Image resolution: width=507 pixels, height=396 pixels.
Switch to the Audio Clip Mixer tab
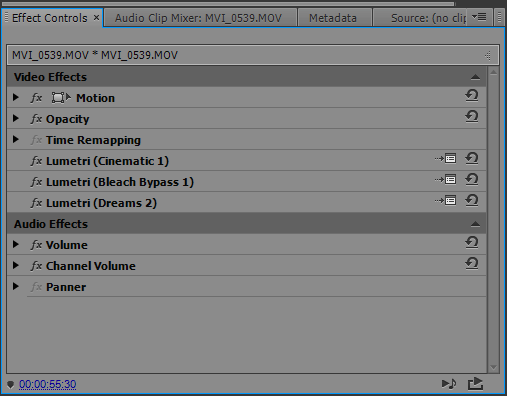(x=200, y=18)
